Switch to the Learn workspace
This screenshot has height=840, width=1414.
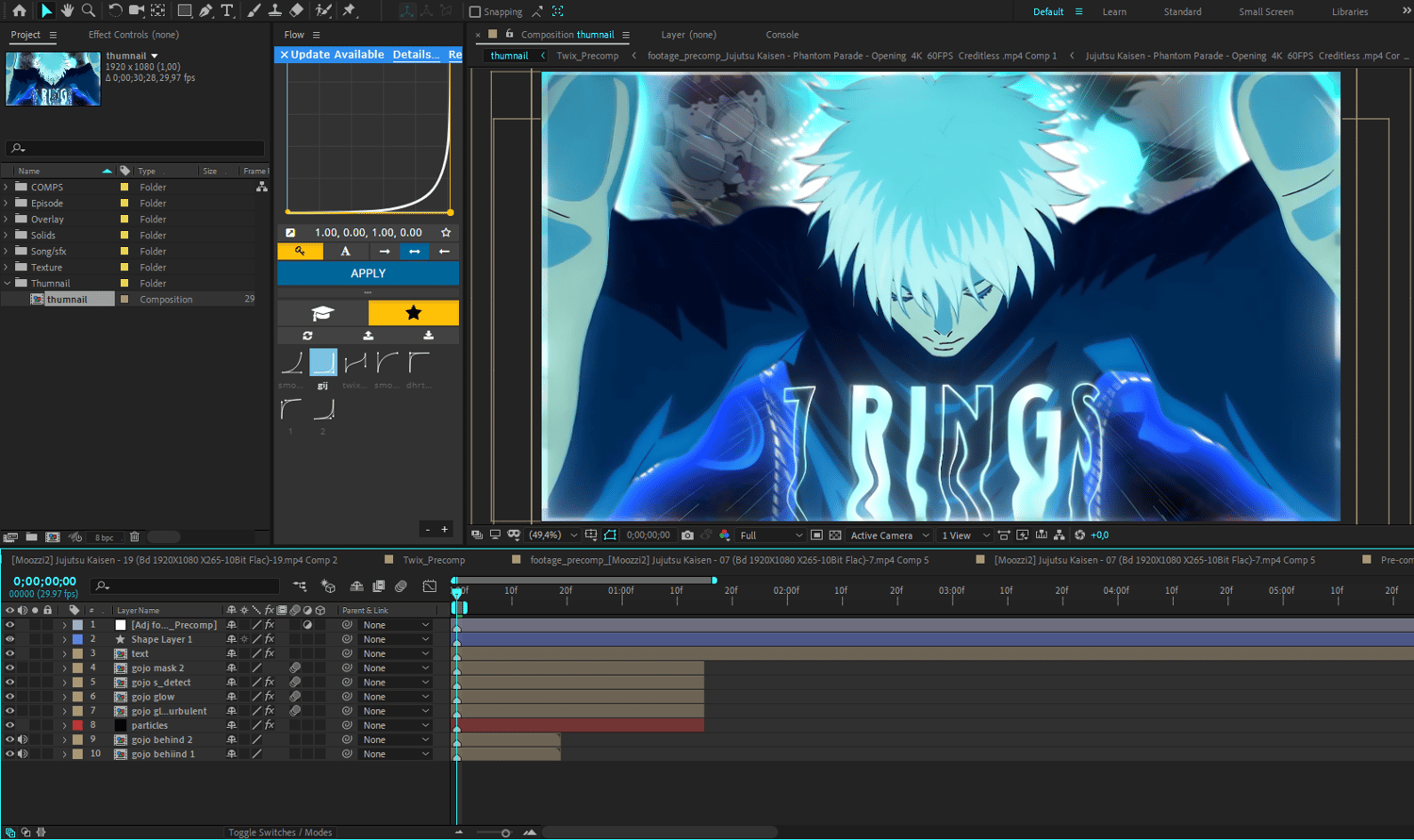[1114, 11]
